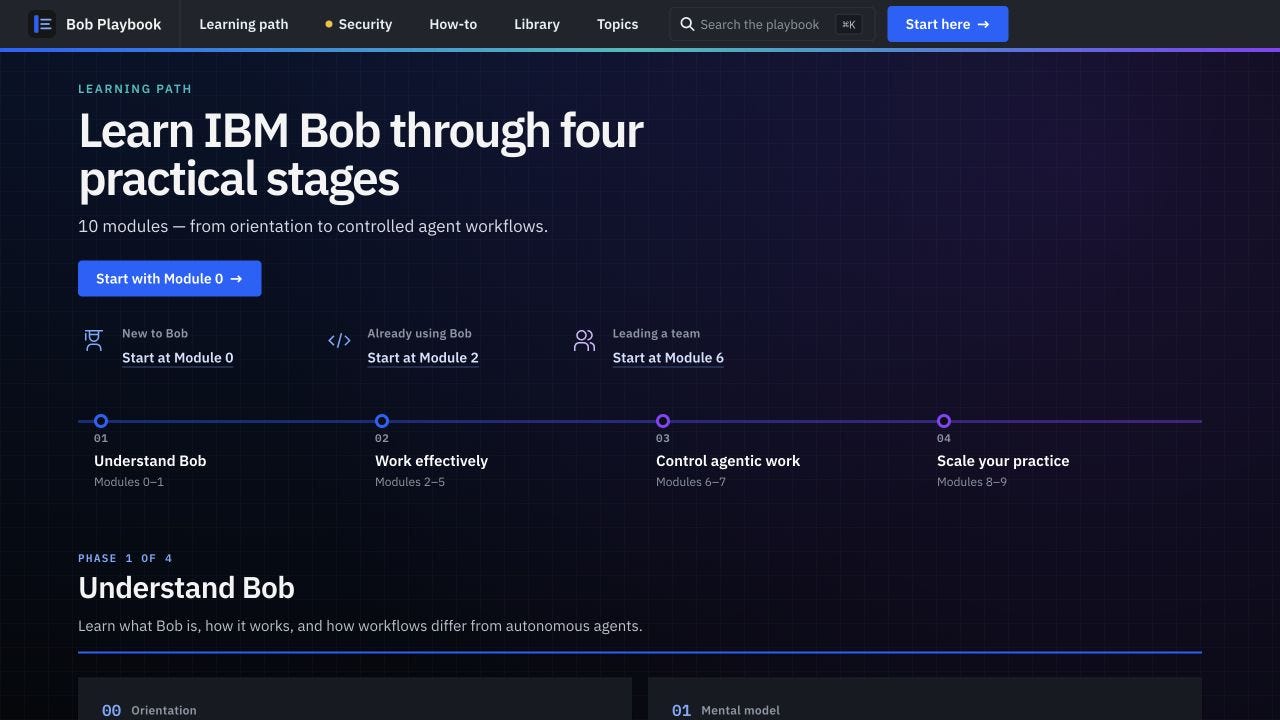This screenshot has width=1280, height=720.
Task: Focus the Search the playbook field
Action: click(772, 24)
